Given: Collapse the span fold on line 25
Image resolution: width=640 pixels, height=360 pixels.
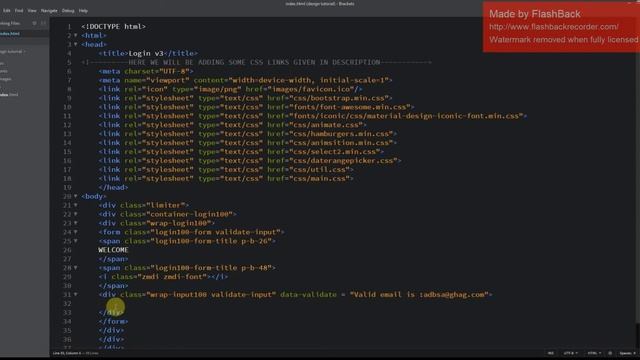Looking at the screenshot, I should 76,241.
